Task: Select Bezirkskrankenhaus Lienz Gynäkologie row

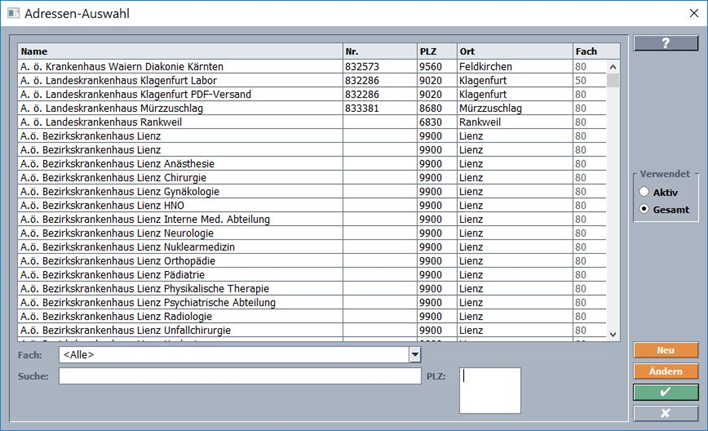Action: point(312,191)
